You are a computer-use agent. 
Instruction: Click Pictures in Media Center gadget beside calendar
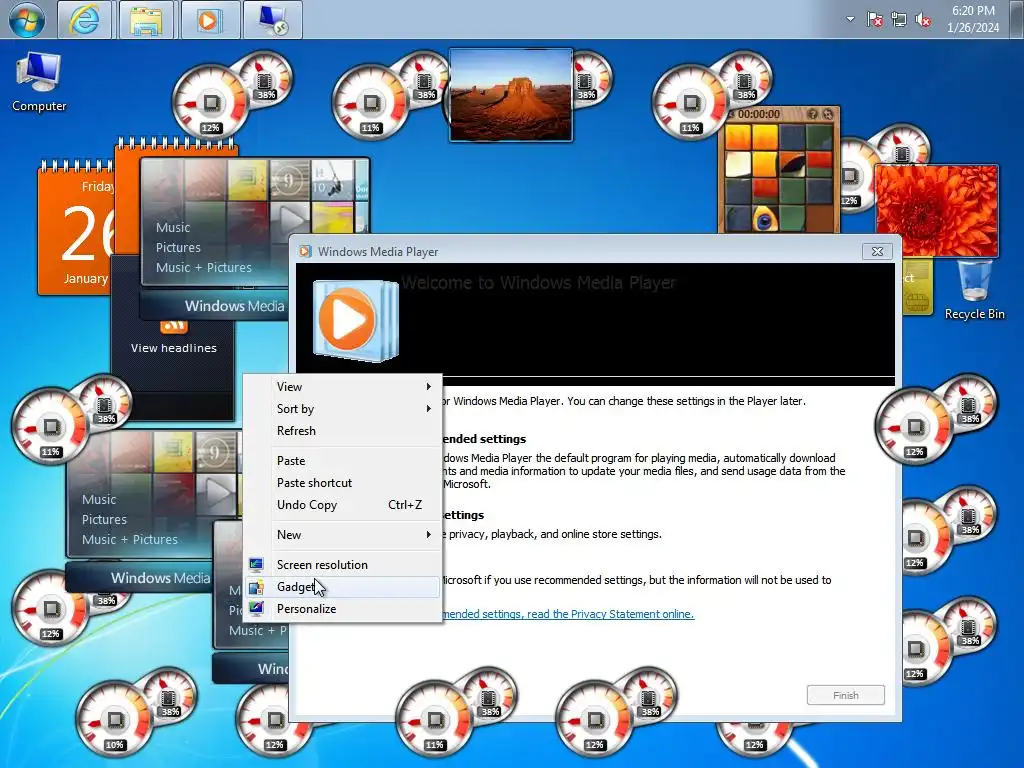[178, 248]
